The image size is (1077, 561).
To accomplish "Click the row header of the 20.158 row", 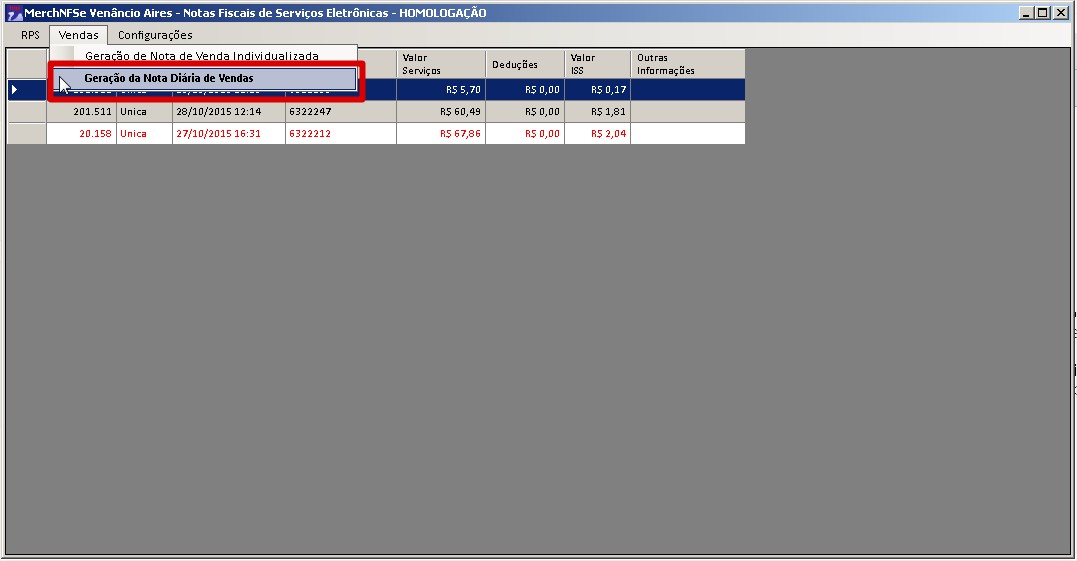I will [x=26, y=134].
